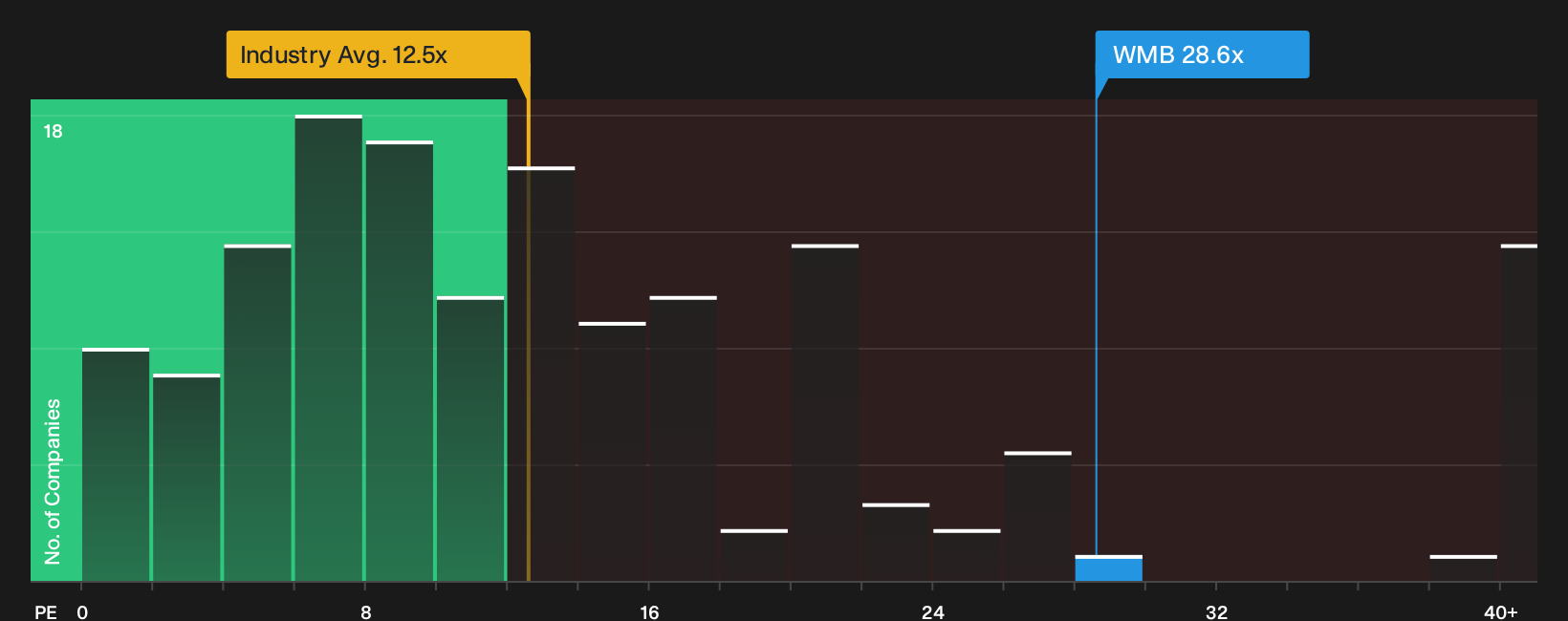Click the tallest histogram bar near PE 8
The height and width of the screenshot is (621, 1568).
point(329,348)
